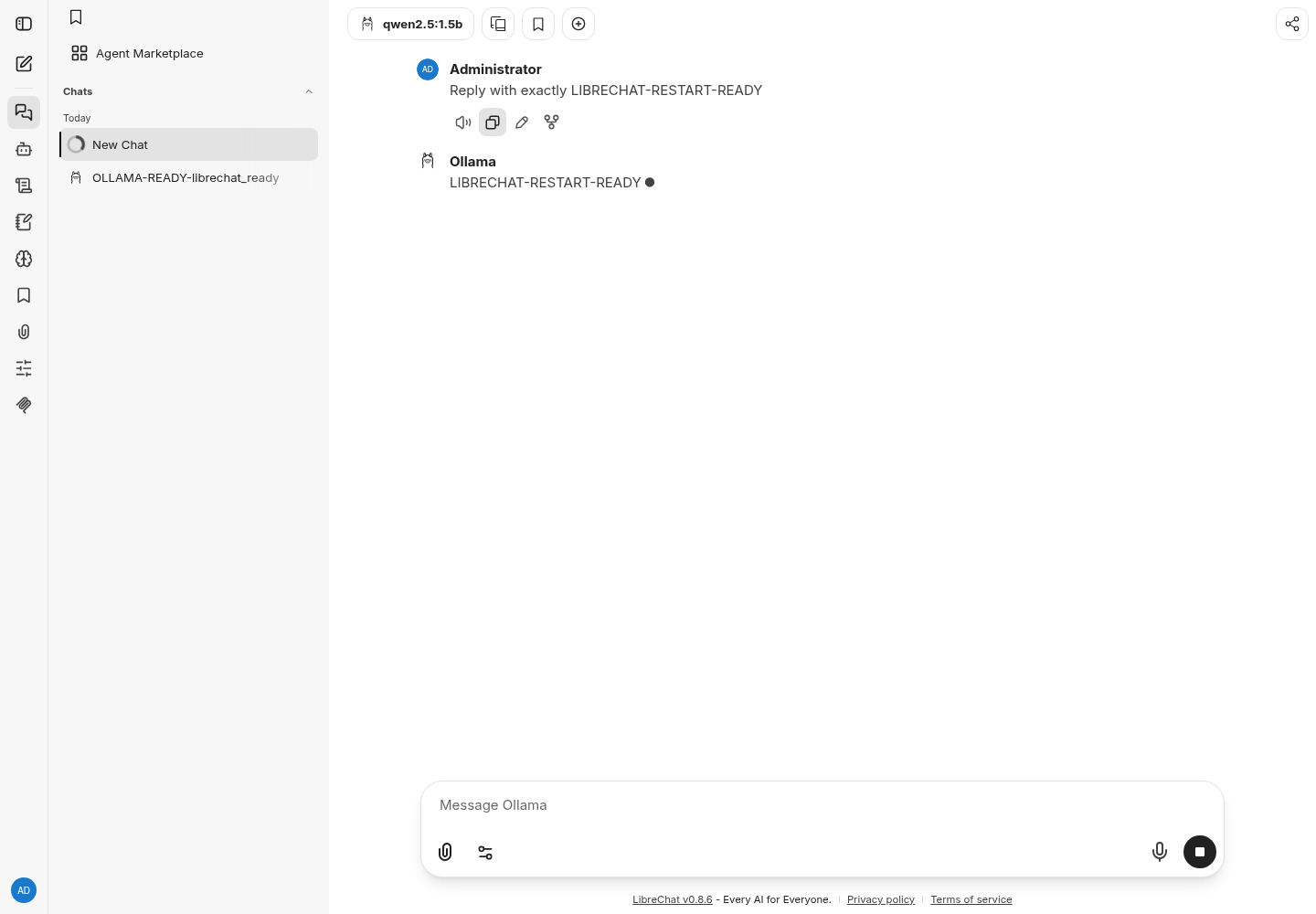Select the New Chat conversation
Viewport: 1316px width, 914px height.
coord(189,144)
